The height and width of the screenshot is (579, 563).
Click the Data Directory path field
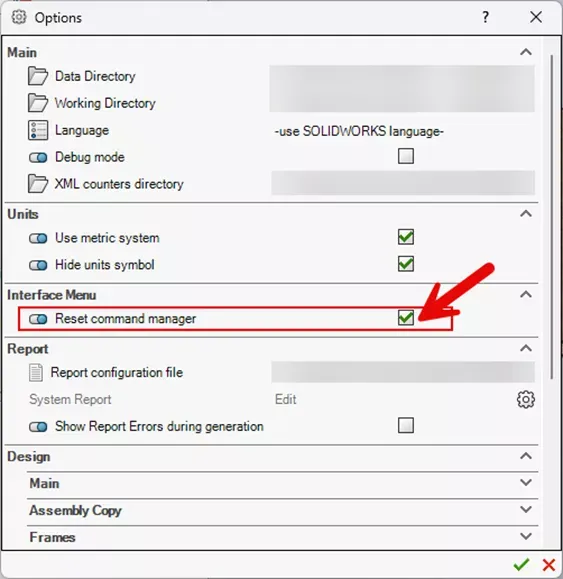[x=402, y=76]
